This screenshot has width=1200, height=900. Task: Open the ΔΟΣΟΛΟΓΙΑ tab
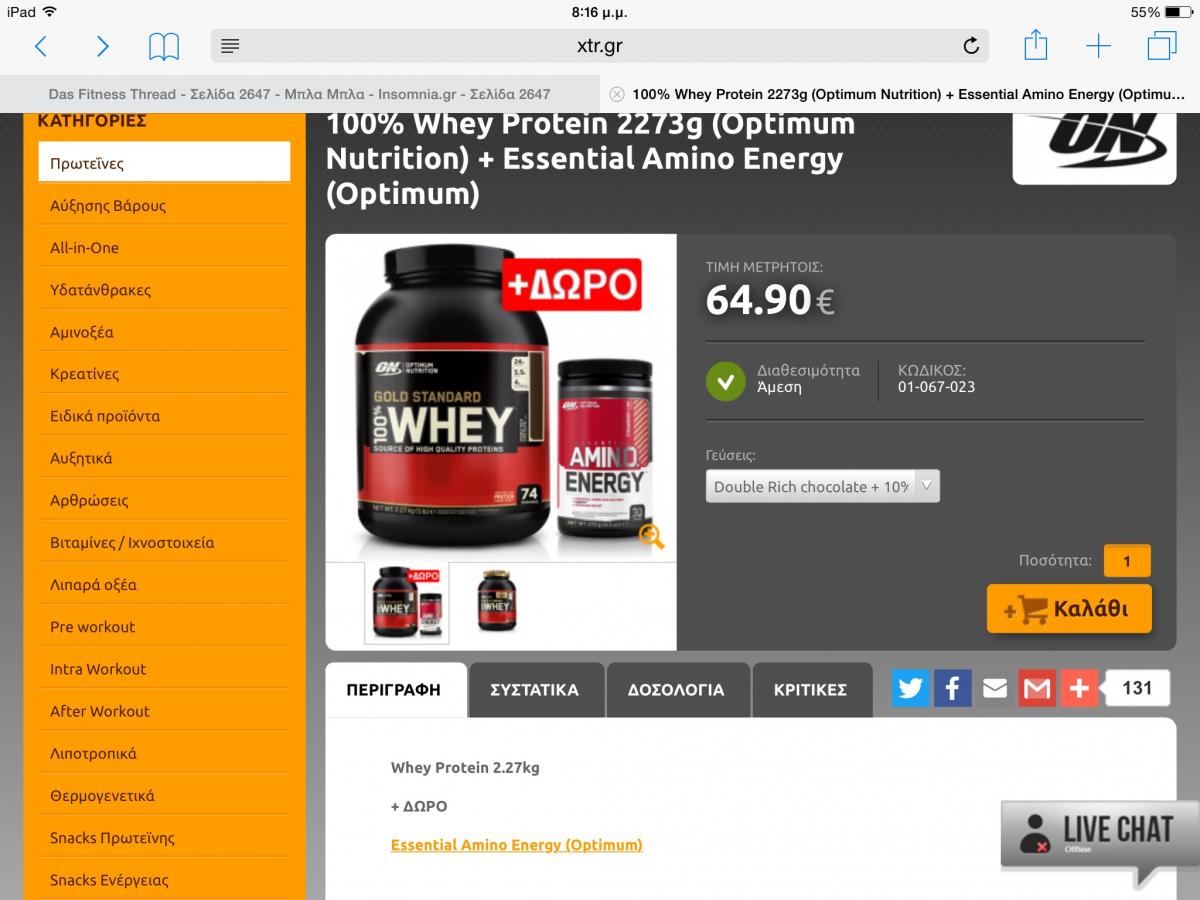click(676, 690)
